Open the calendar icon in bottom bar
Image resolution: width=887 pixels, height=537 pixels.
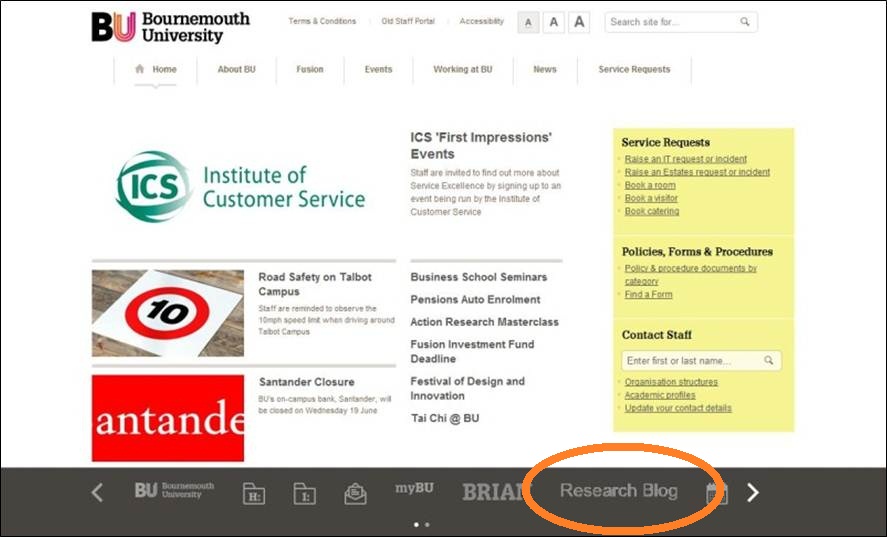pos(717,493)
